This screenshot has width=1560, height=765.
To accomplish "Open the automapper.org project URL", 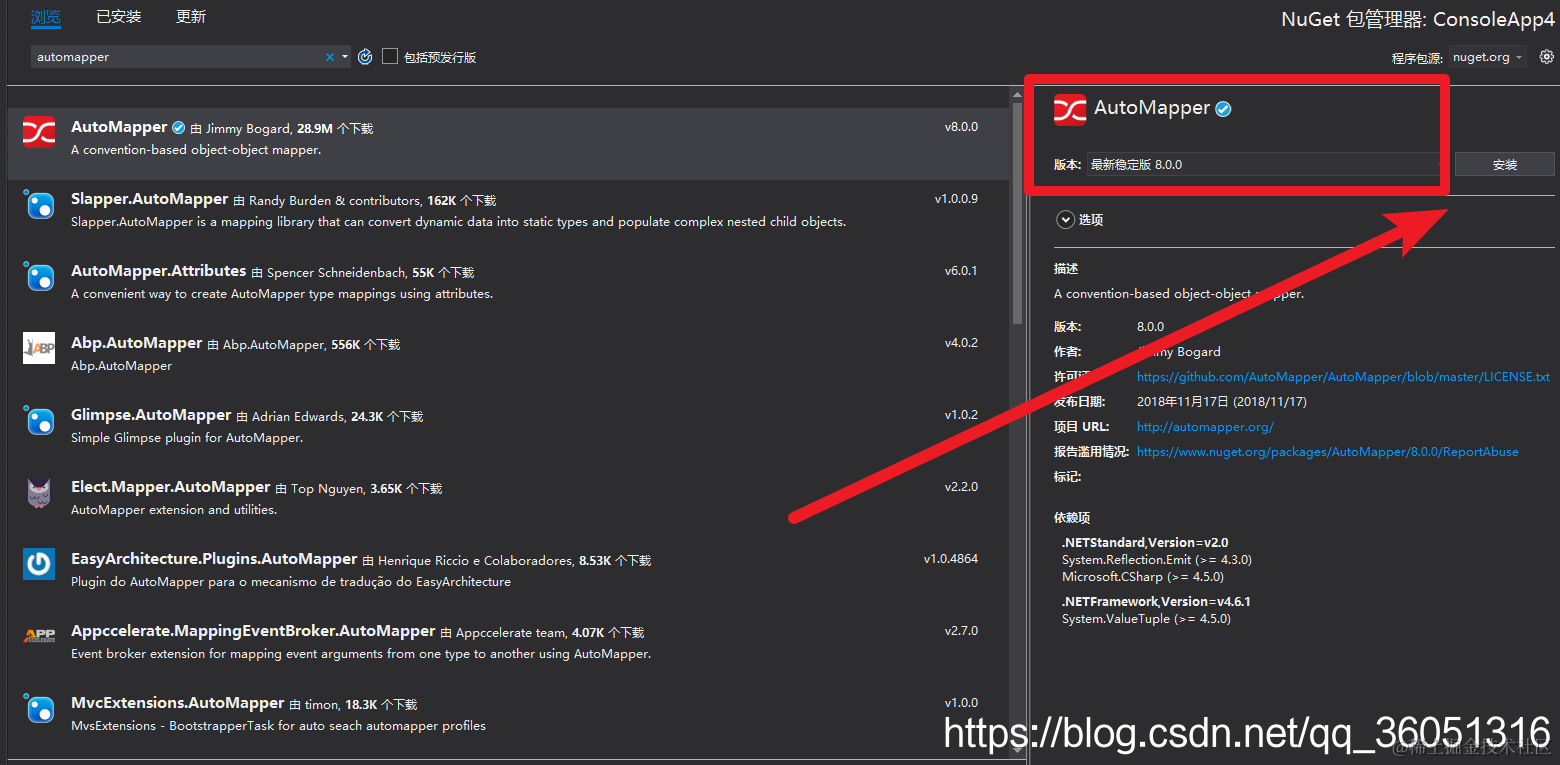I will click(x=1205, y=427).
